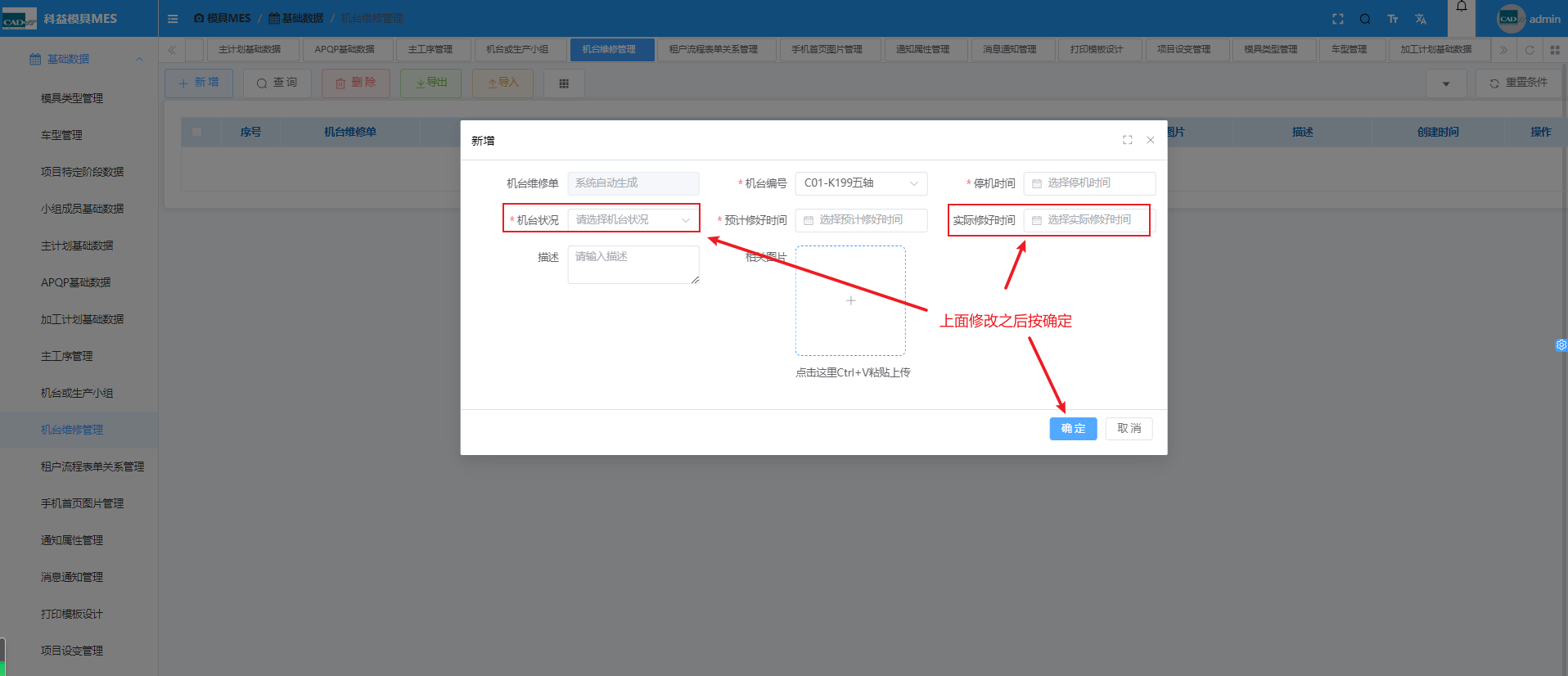The height and width of the screenshot is (676, 1568).
Task: Open 小组成员基础数据 in the sidebar
Action: pos(79,209)
